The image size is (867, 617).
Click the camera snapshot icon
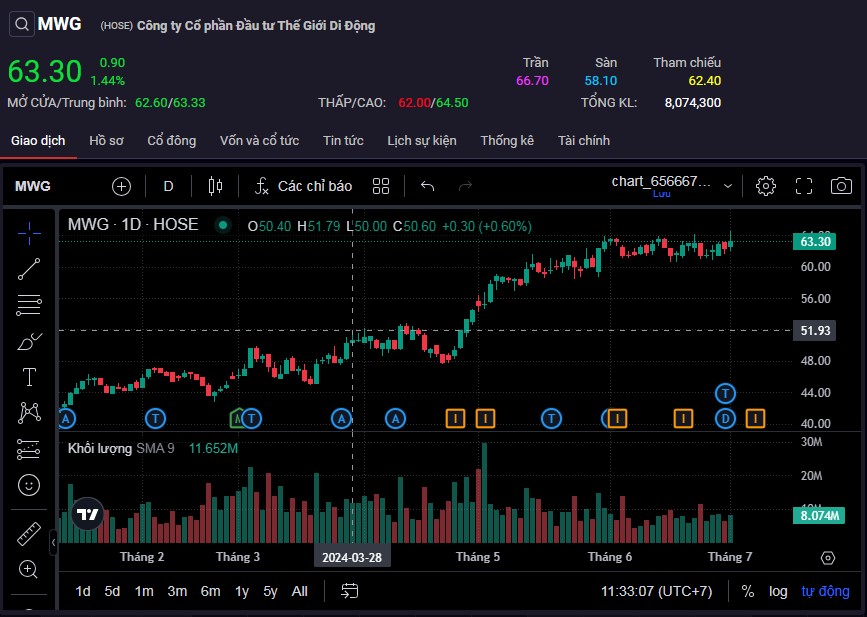coord(842,186)
